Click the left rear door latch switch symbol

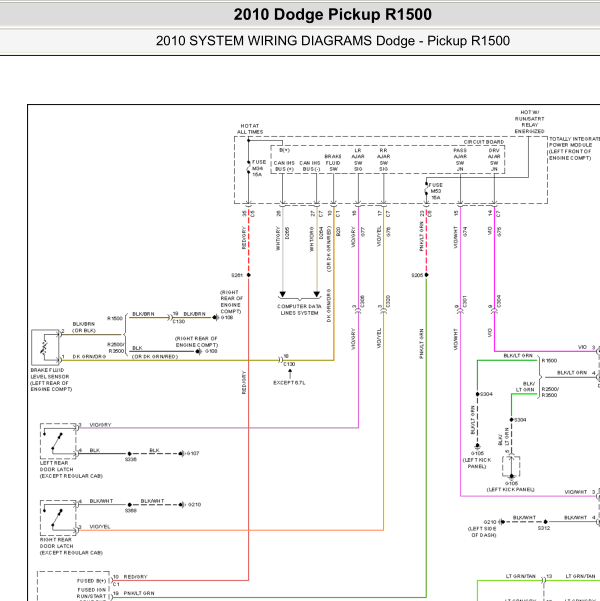(x=58, y=441)
